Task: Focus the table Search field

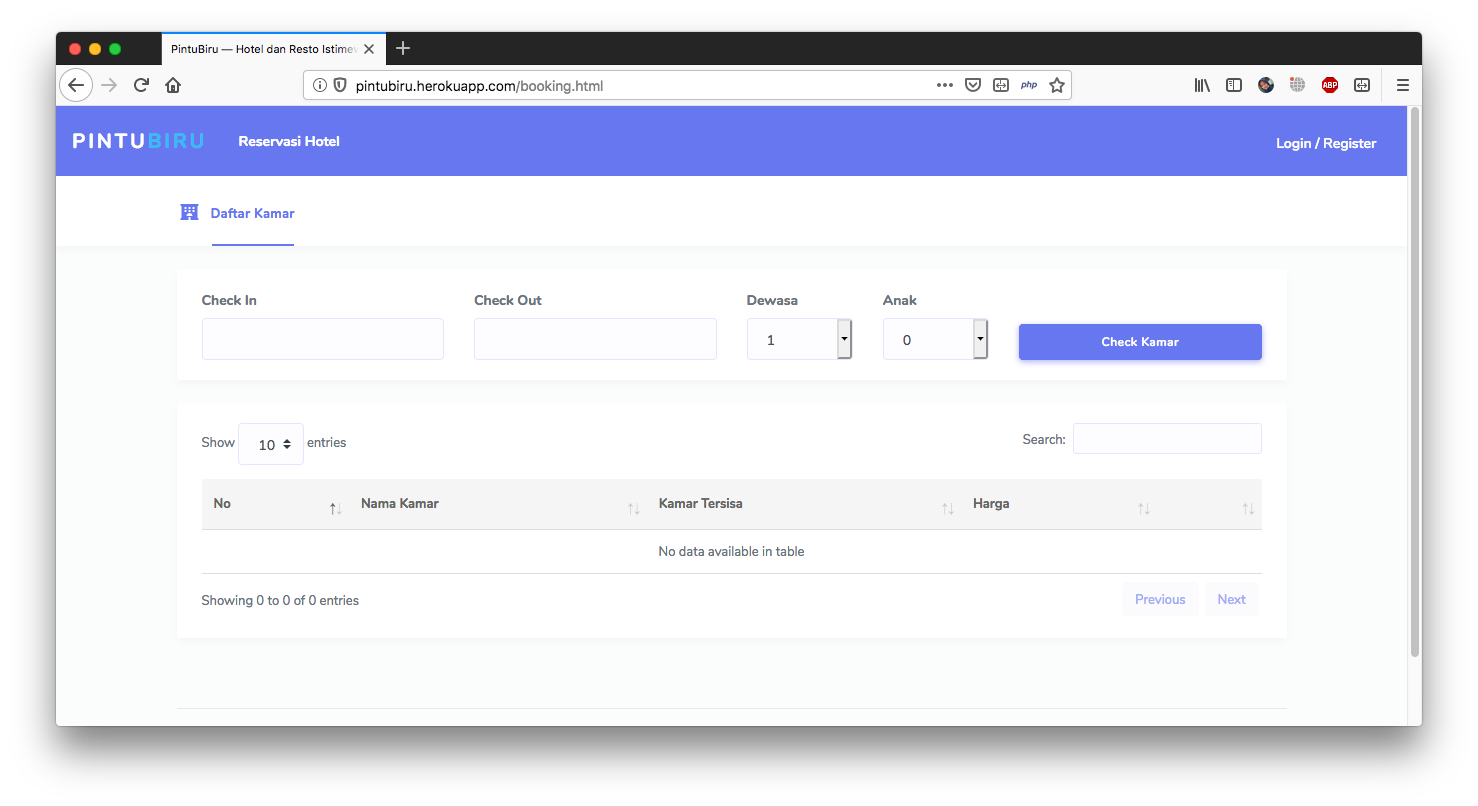Action: 1167,439
